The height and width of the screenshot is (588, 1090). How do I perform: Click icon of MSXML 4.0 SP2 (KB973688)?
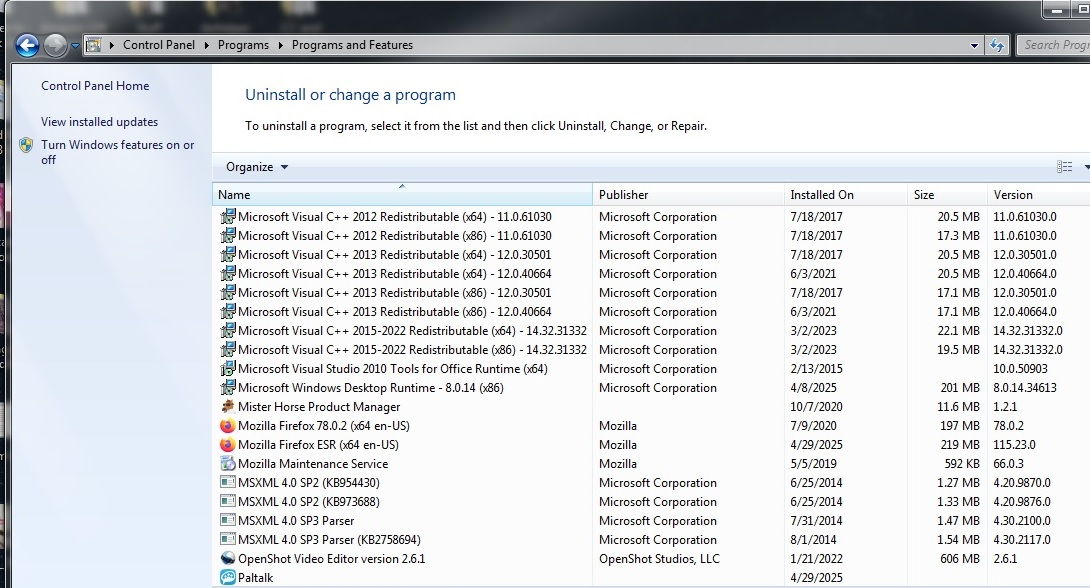coord(227,501)
